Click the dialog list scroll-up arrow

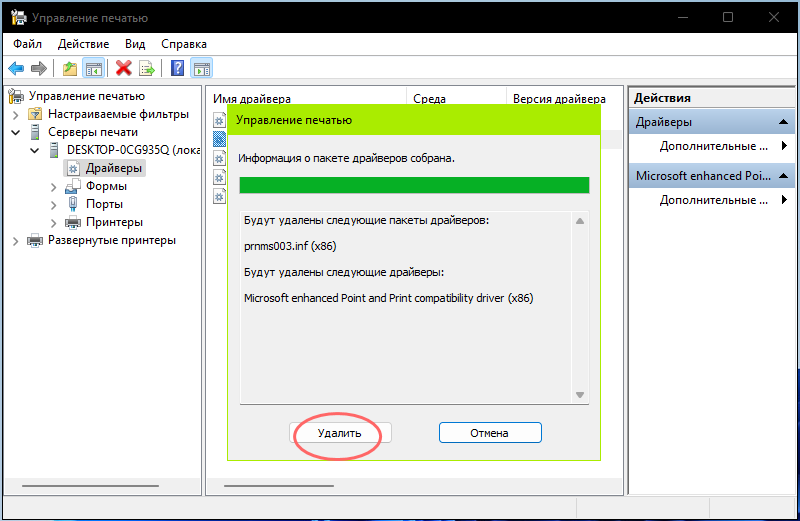(580, 221)
